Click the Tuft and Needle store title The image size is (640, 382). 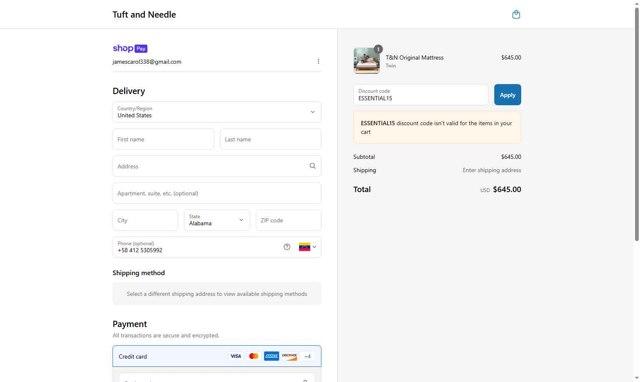pos(144,15)
